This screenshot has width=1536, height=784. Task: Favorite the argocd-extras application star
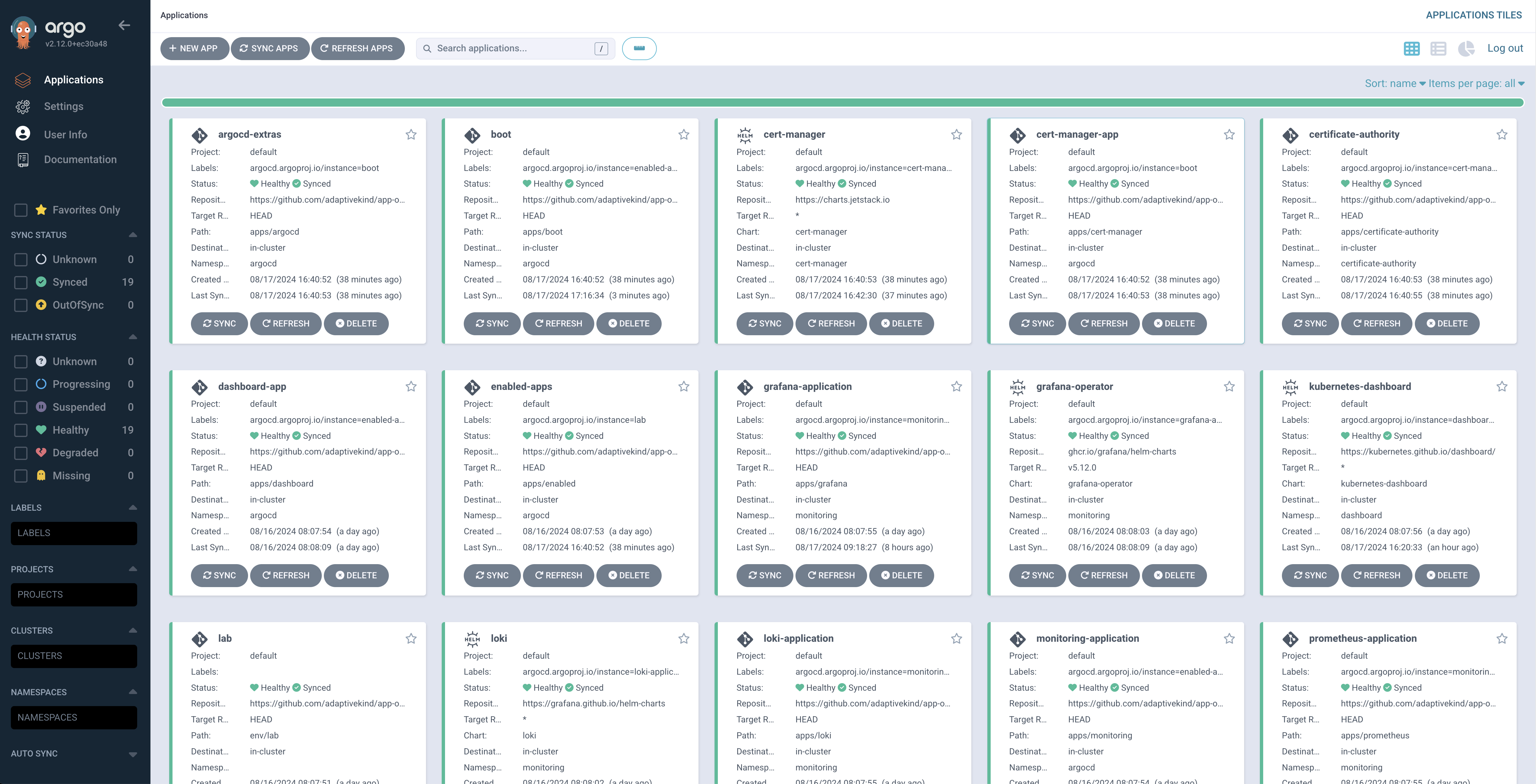click(x=411, y=135)
